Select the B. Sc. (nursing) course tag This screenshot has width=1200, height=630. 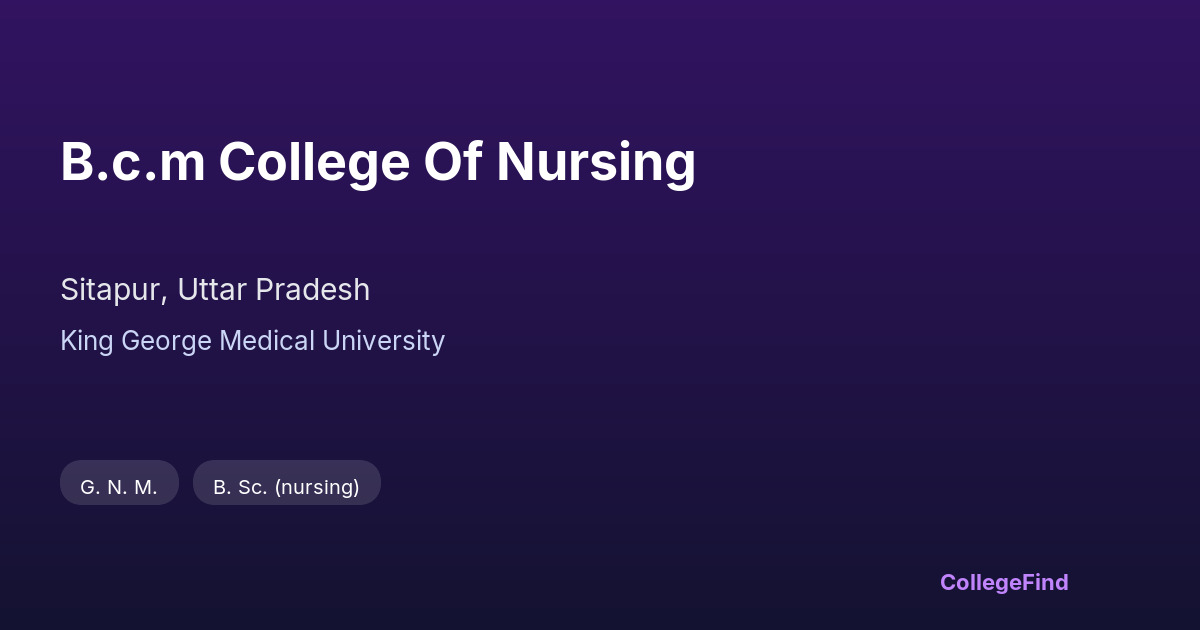[x=286, y=487]
